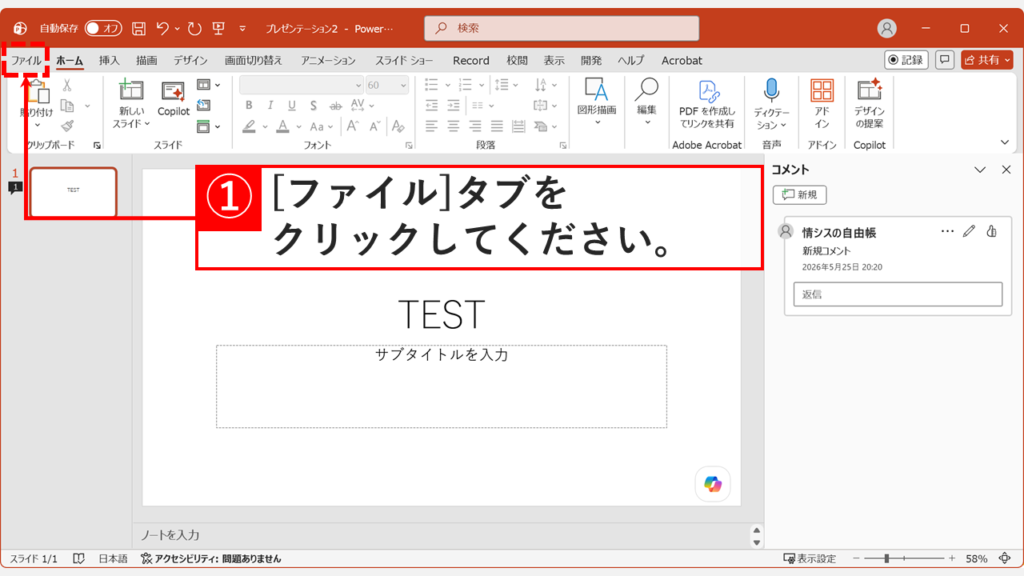
Task: Switch to the 挿入 ribbon tab
Action: click(x=109, y=60)
